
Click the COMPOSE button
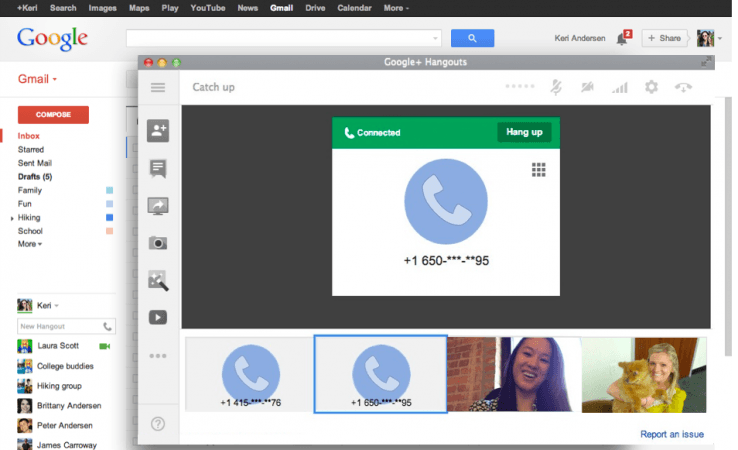53,115
